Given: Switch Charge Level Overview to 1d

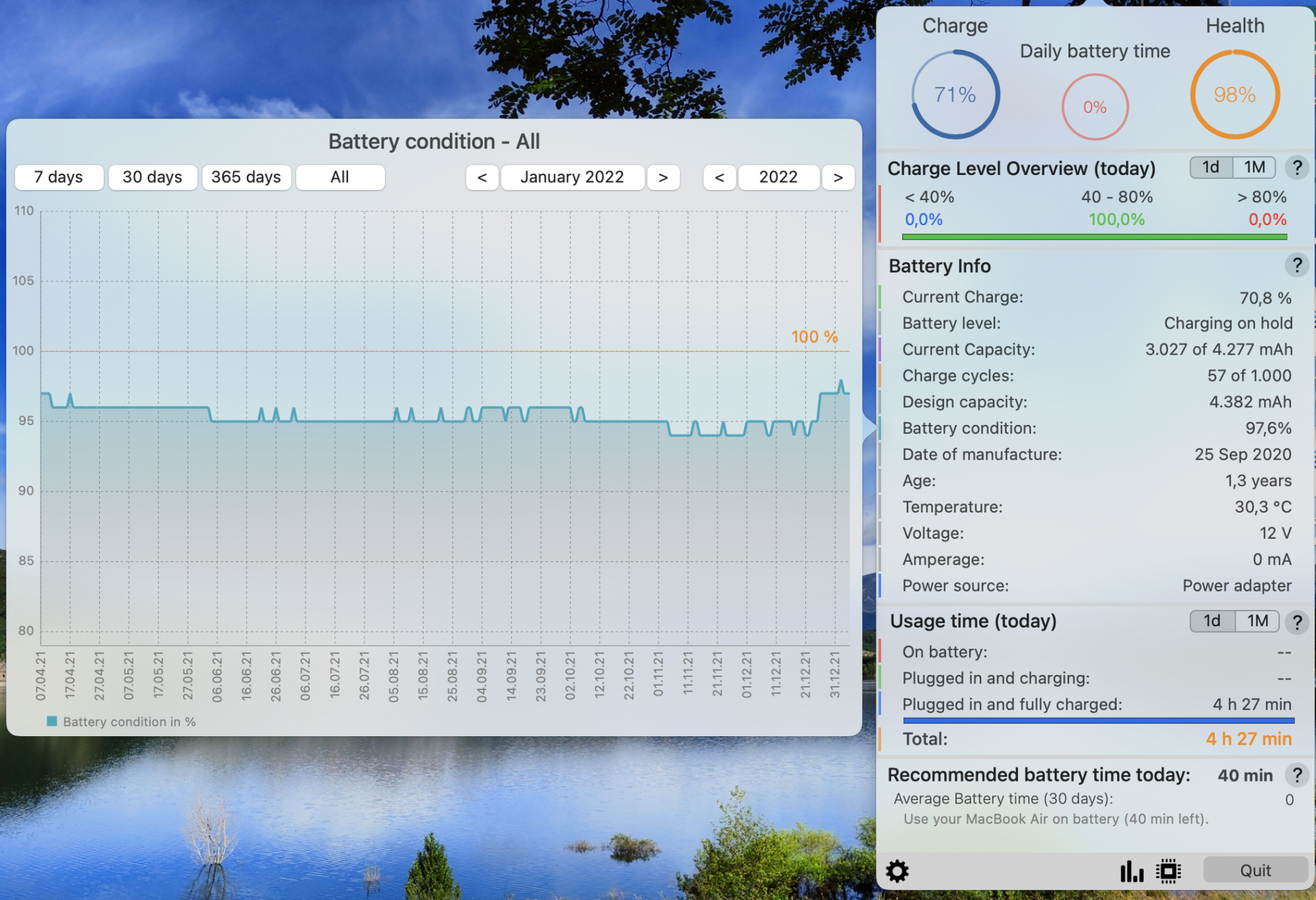Looking at the screenshot, I should [x=1211, y=168].
